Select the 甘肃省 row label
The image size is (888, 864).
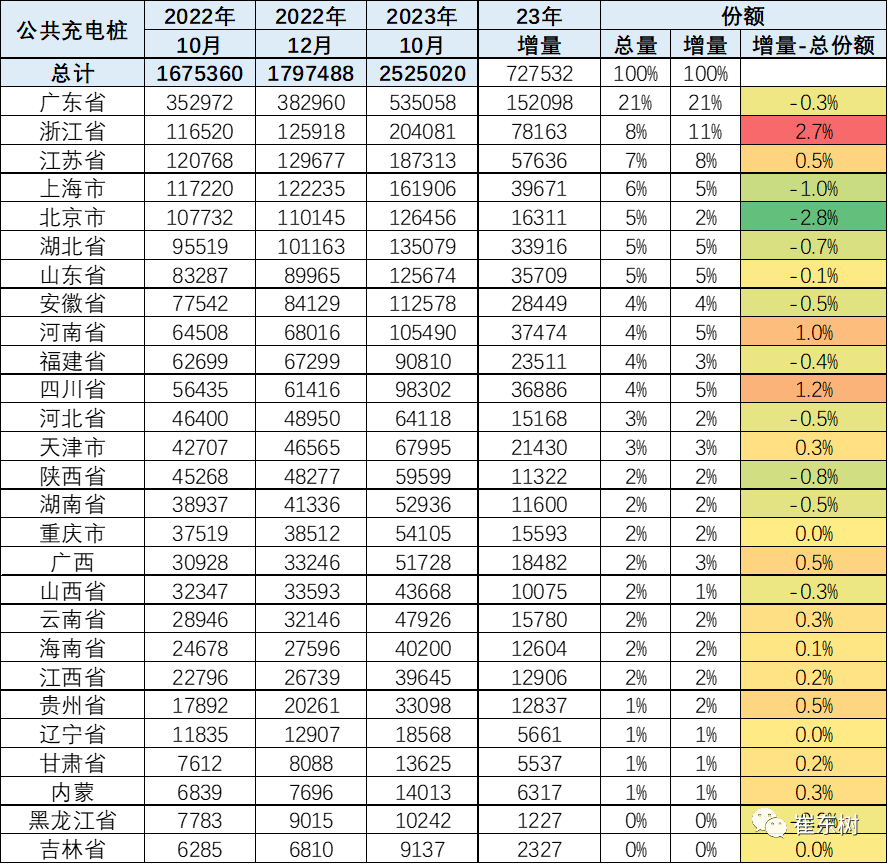click(72, 763)
